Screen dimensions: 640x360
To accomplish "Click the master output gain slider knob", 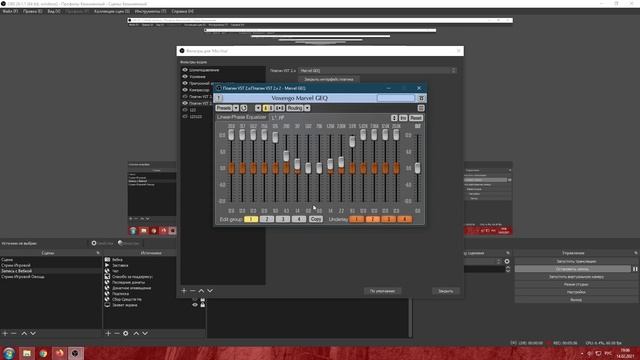I will (417, 168).
